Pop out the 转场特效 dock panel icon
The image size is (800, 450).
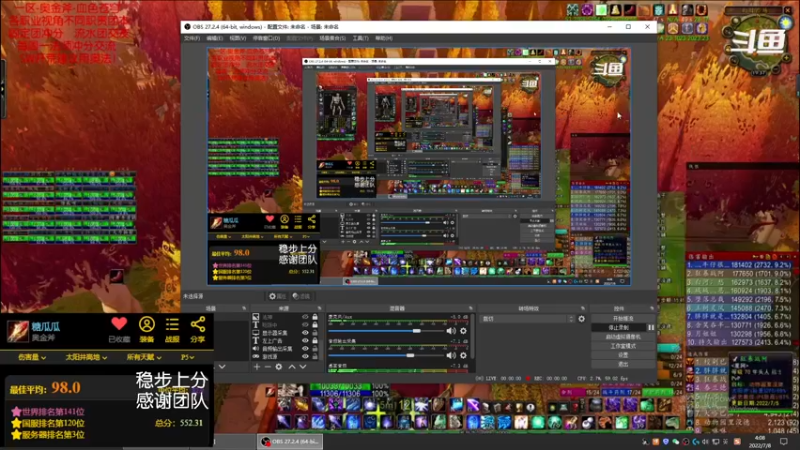[x=583, y=308]
